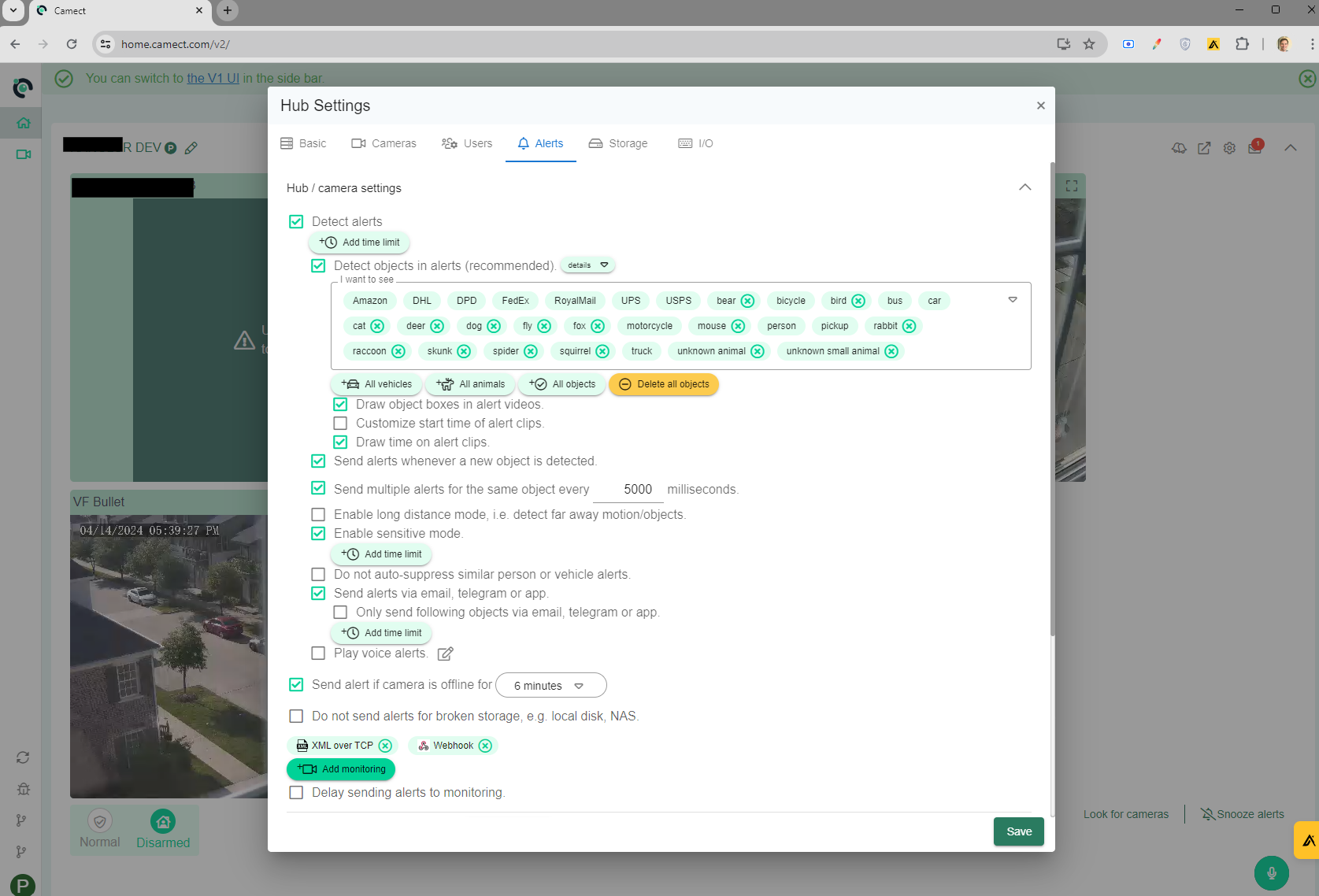Dismiss the green notification banner
This screenshot has width=1319, height=896.
pos(1307,79)
